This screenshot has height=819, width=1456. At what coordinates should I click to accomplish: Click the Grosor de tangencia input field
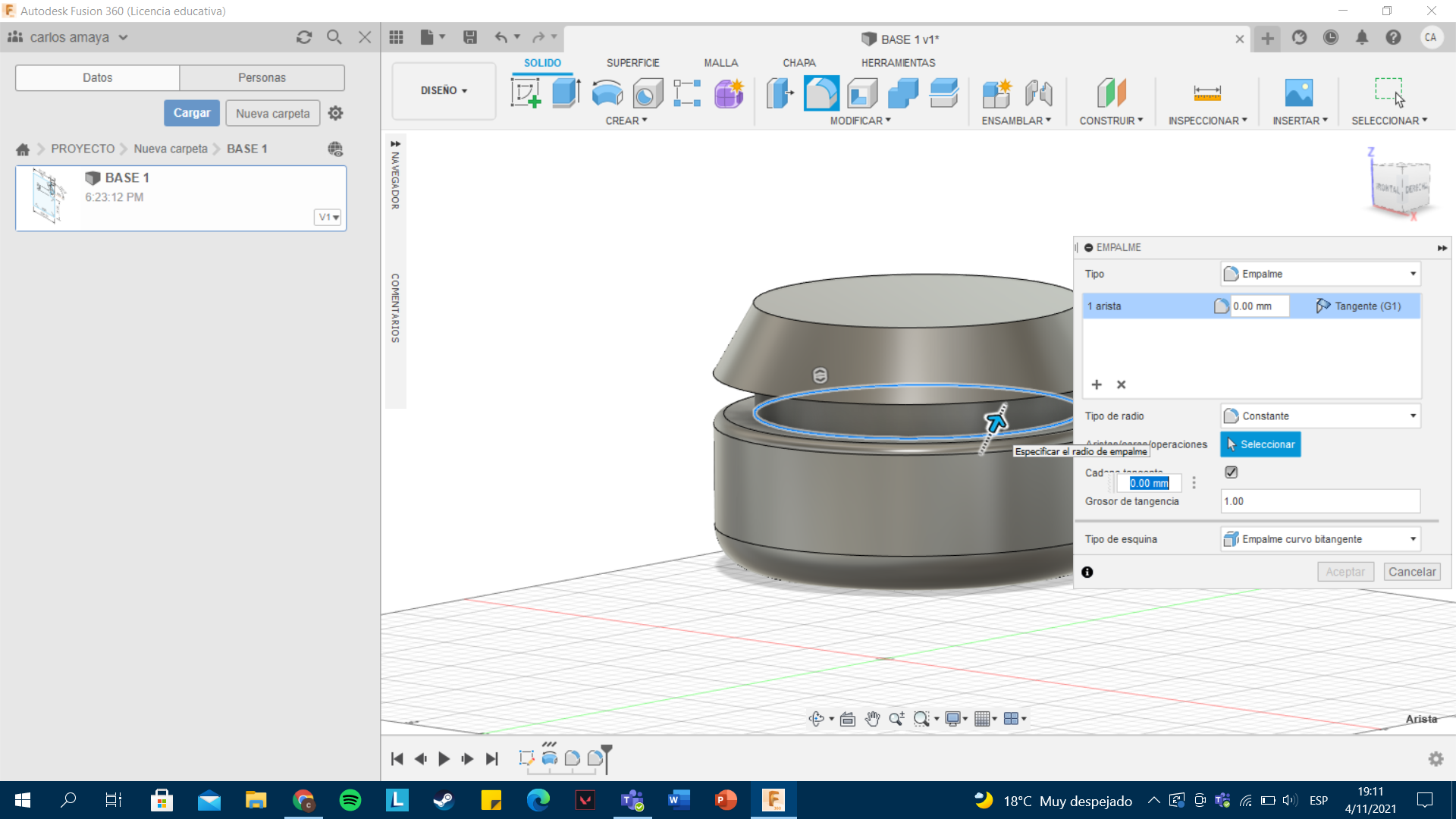pyautogui.click(x=1320, y=501)
